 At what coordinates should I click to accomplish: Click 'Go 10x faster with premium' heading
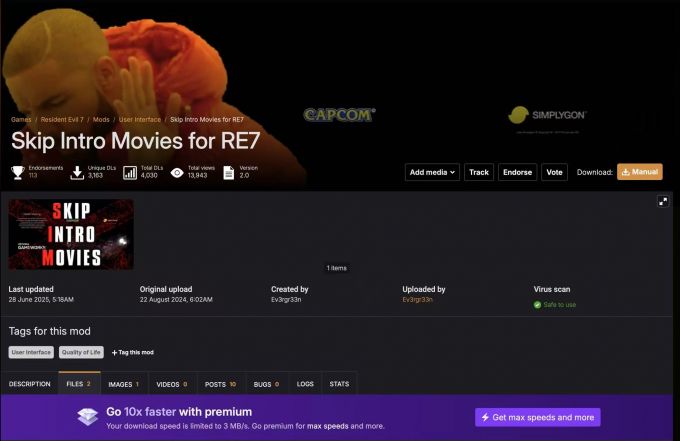(x=179, y=412)
